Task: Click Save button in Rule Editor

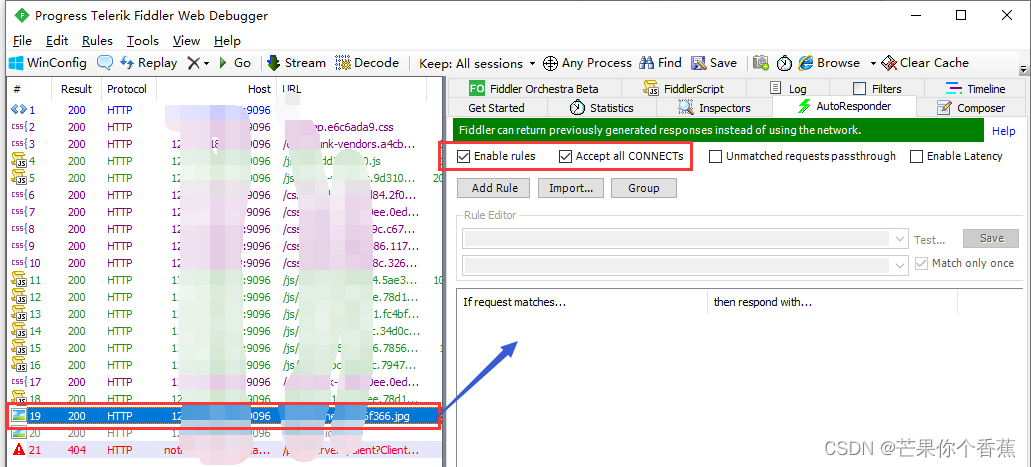Action: coord(991,238)
